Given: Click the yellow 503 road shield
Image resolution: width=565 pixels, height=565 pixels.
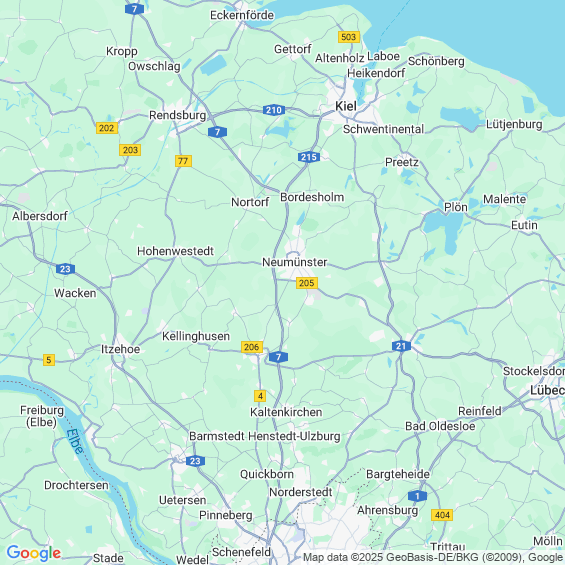Looking at the screenshot, I should point(349,37).
